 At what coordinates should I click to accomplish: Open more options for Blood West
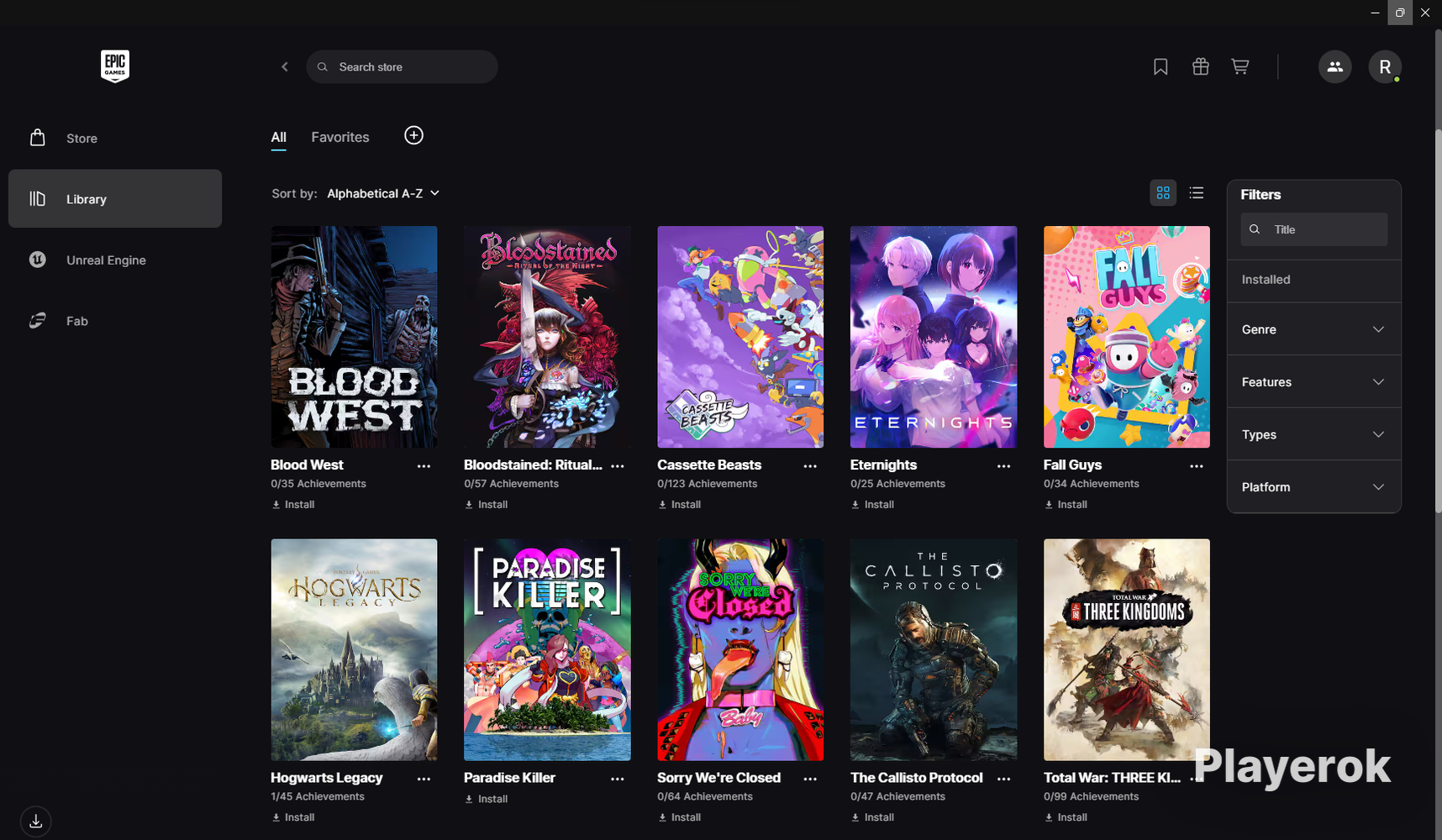pos(424,466)
